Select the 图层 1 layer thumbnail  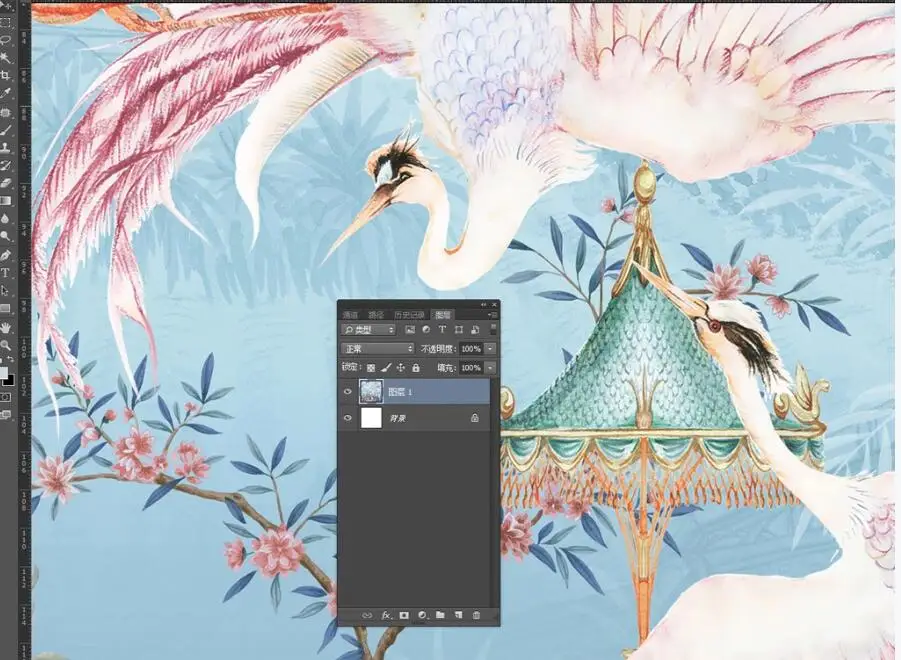[371, 392]
